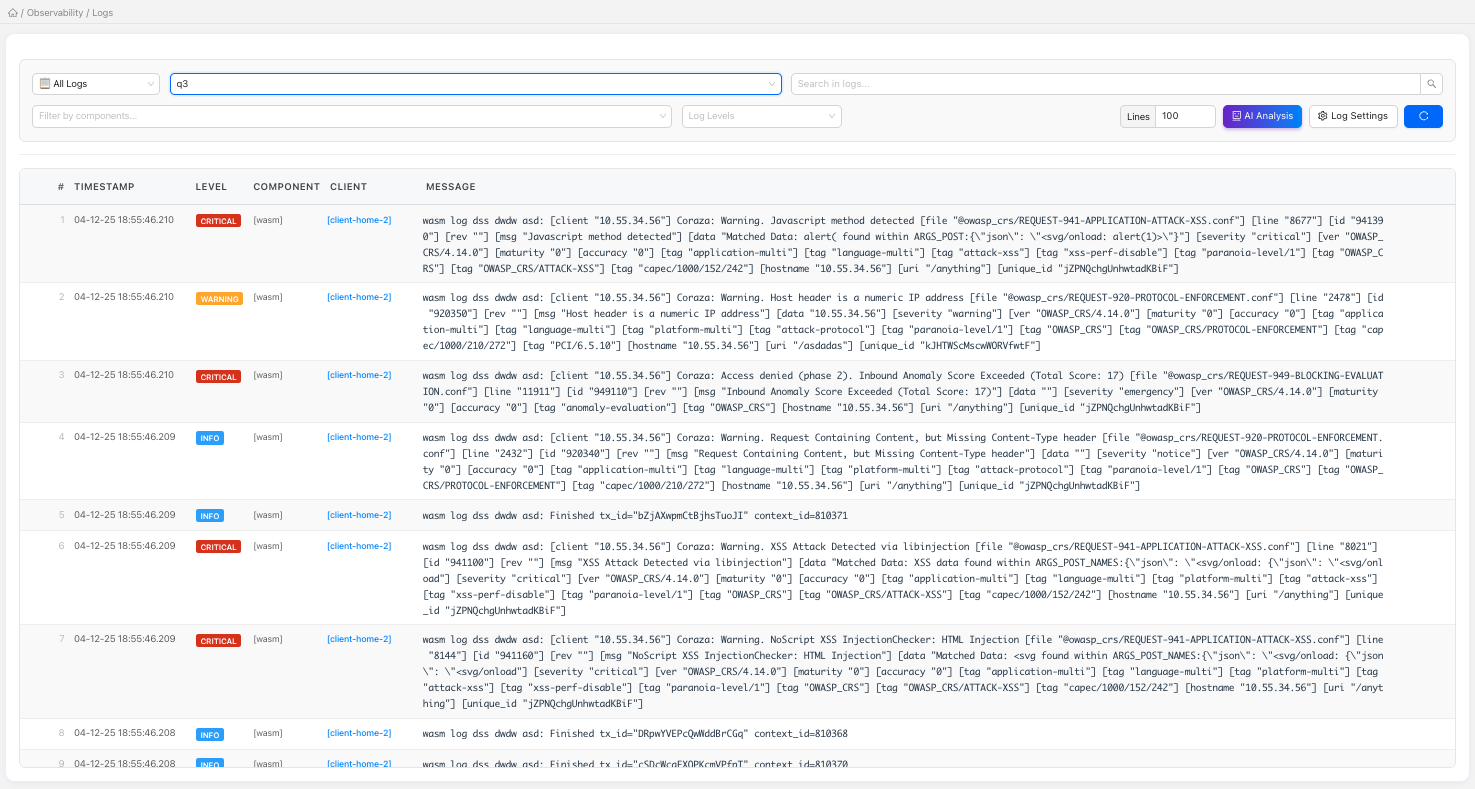Open the Log Levels dropdown
The height and width of the screenshot is (789, 1475).
coord(760,116)
